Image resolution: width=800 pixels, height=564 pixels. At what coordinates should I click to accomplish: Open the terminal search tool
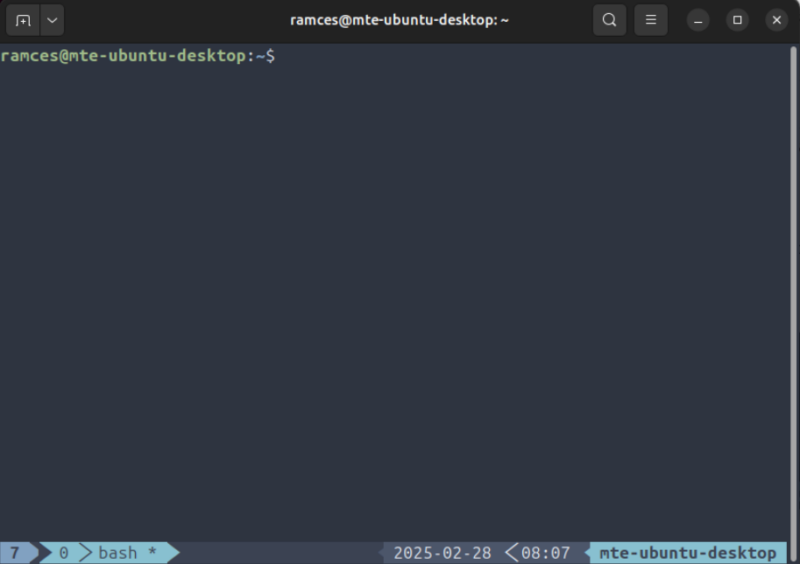click(609, 20)
